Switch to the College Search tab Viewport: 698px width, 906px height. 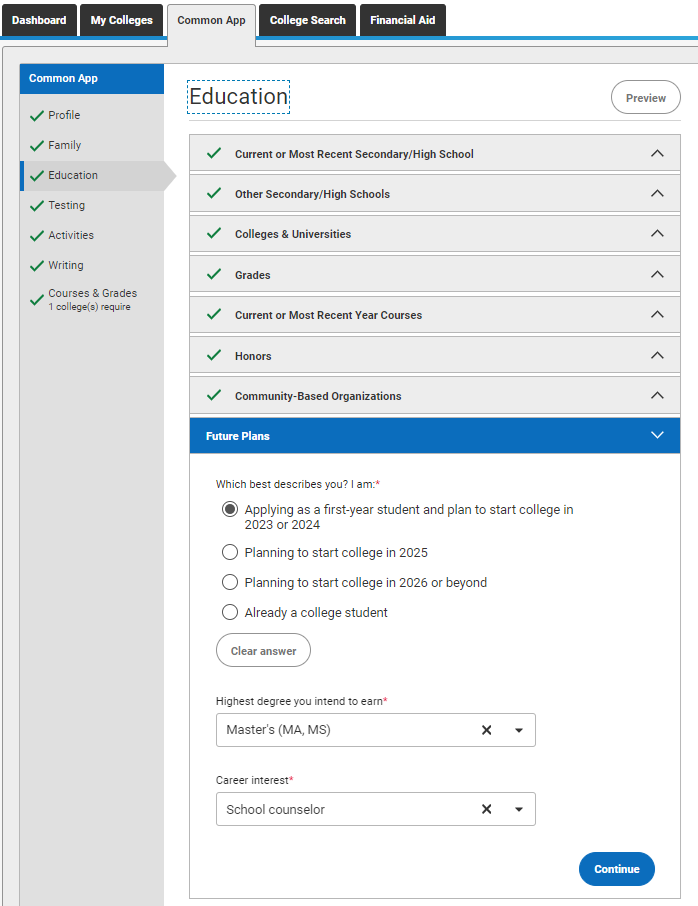tap(307, 20)
